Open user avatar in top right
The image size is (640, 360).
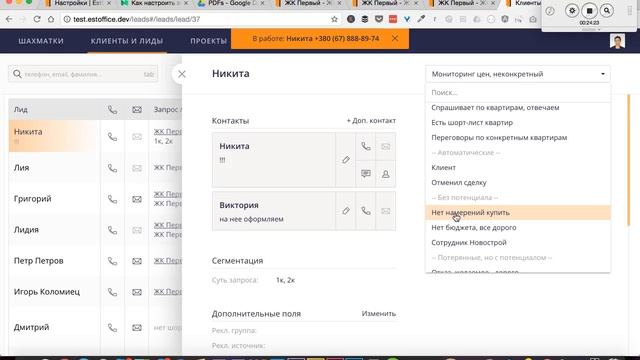point(617,41)
